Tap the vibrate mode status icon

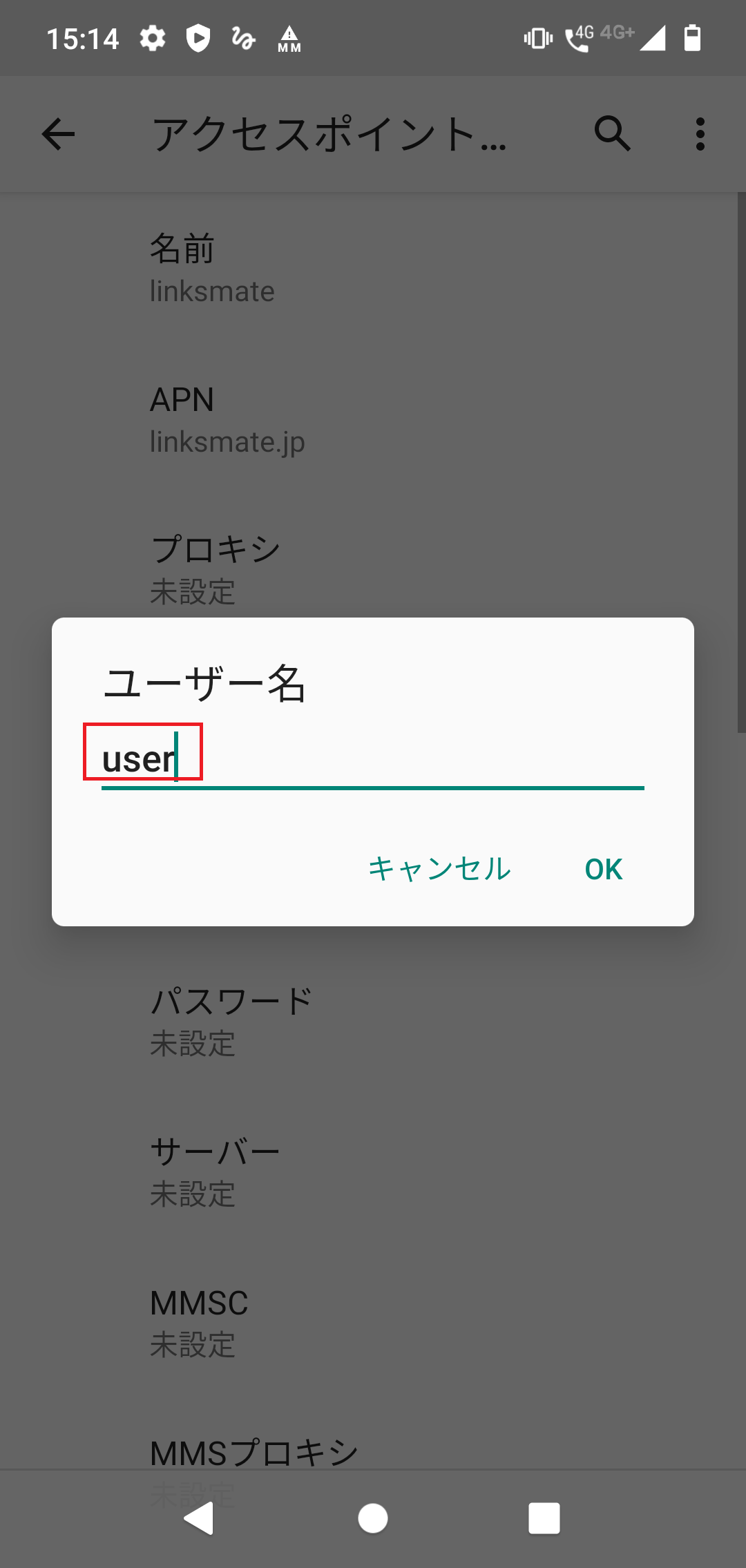(x=537, y=39)
